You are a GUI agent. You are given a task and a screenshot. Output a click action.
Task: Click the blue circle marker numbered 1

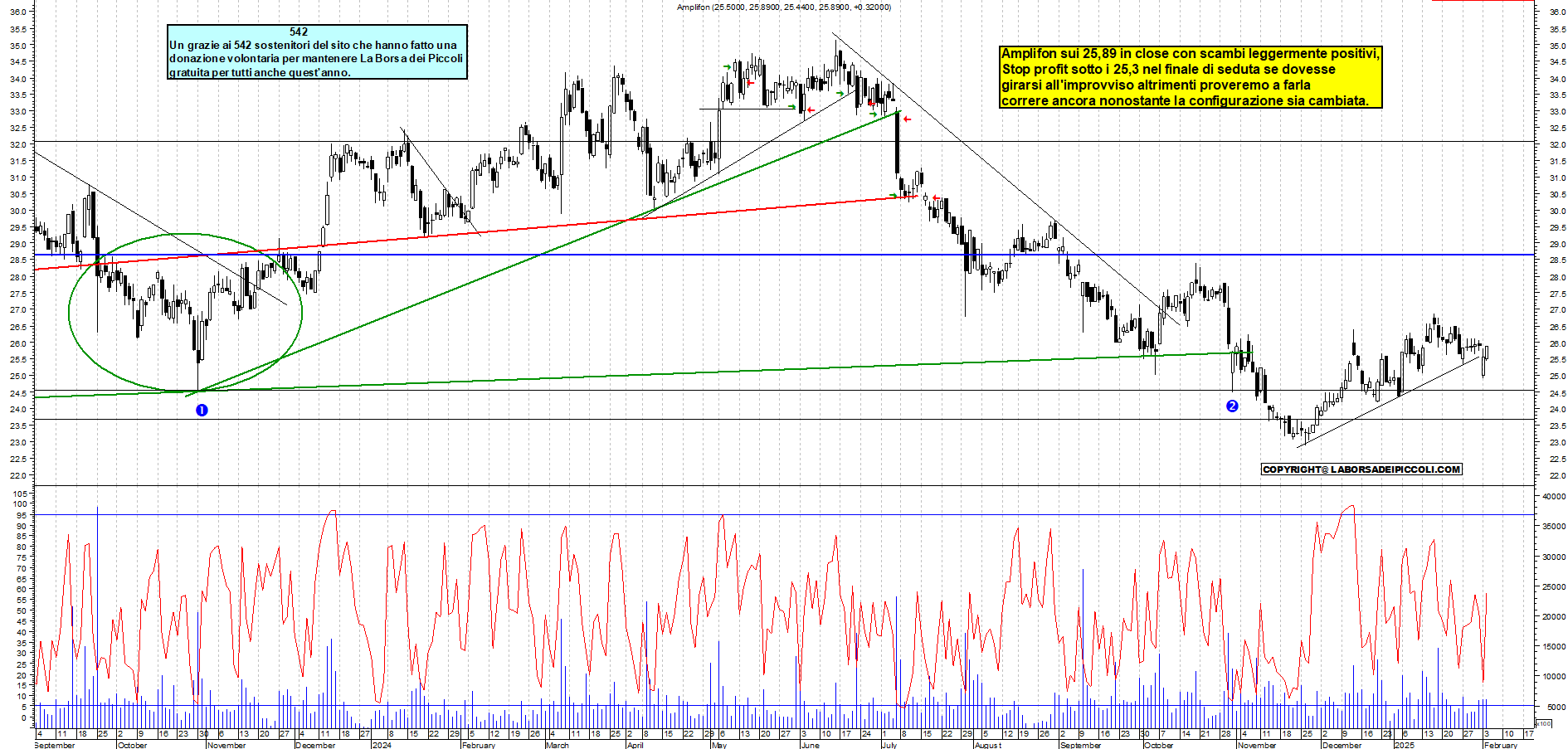[x=202, y=410]
